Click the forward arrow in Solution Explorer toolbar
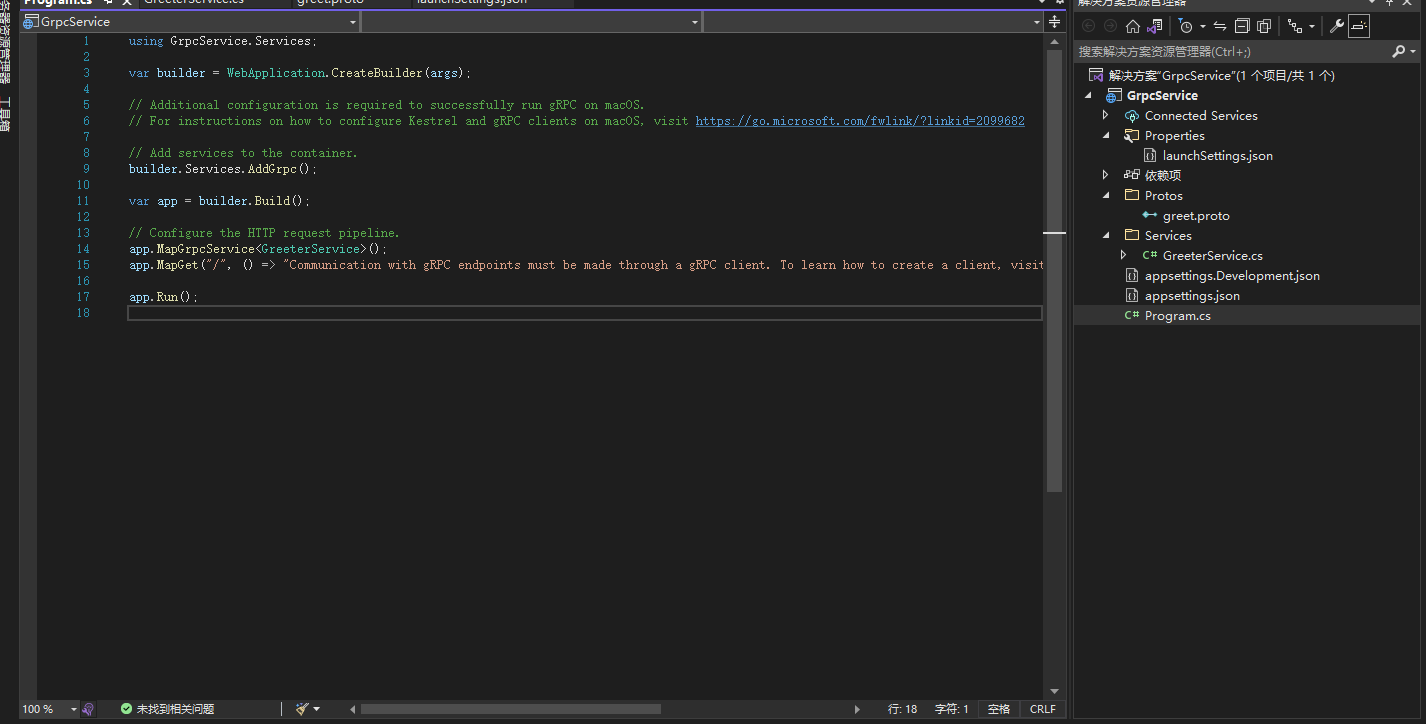 (1110, 27)
